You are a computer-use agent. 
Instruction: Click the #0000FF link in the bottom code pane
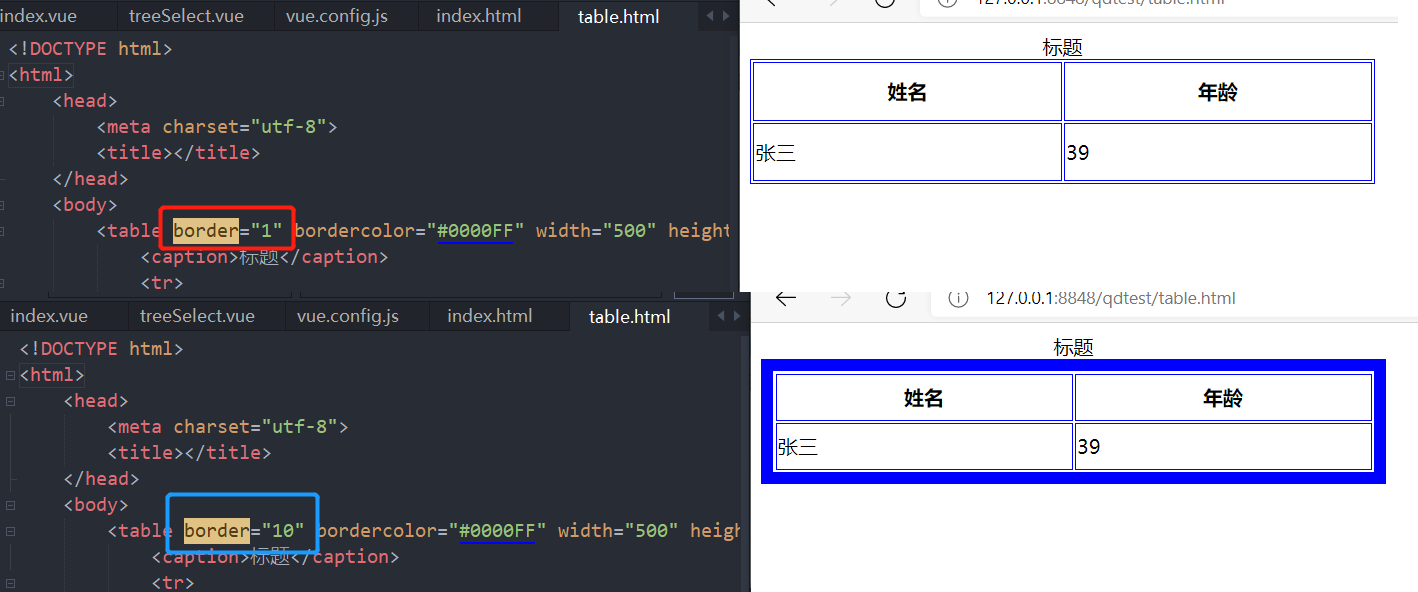[498, 530]
